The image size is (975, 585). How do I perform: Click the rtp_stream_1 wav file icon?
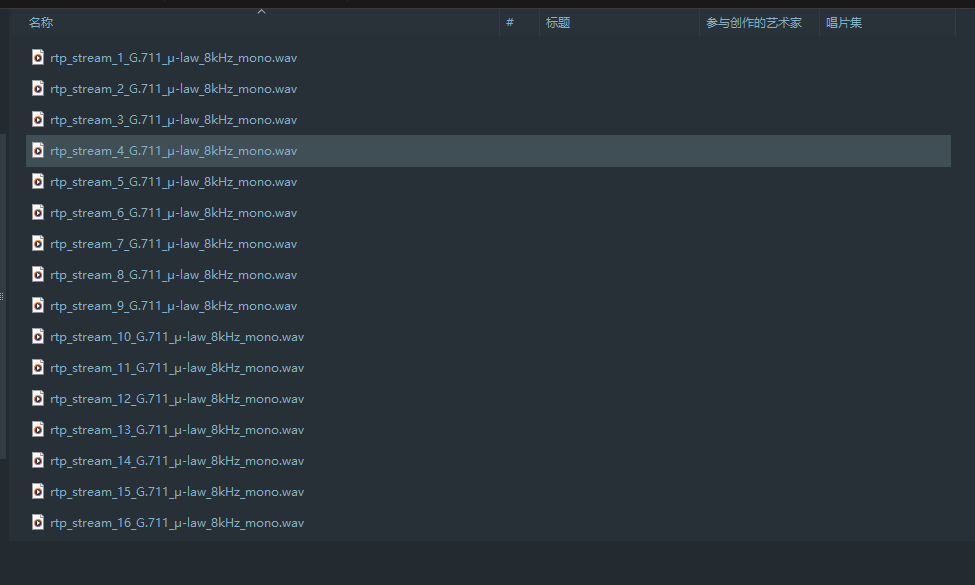pos(38,58)
